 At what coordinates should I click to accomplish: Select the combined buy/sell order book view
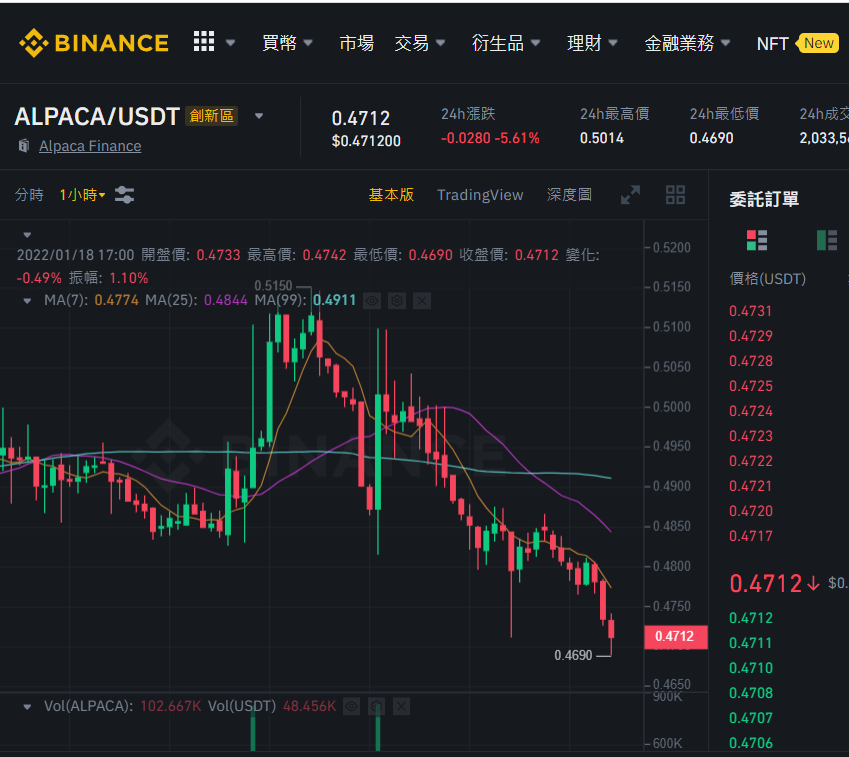[x=757, y=240]
